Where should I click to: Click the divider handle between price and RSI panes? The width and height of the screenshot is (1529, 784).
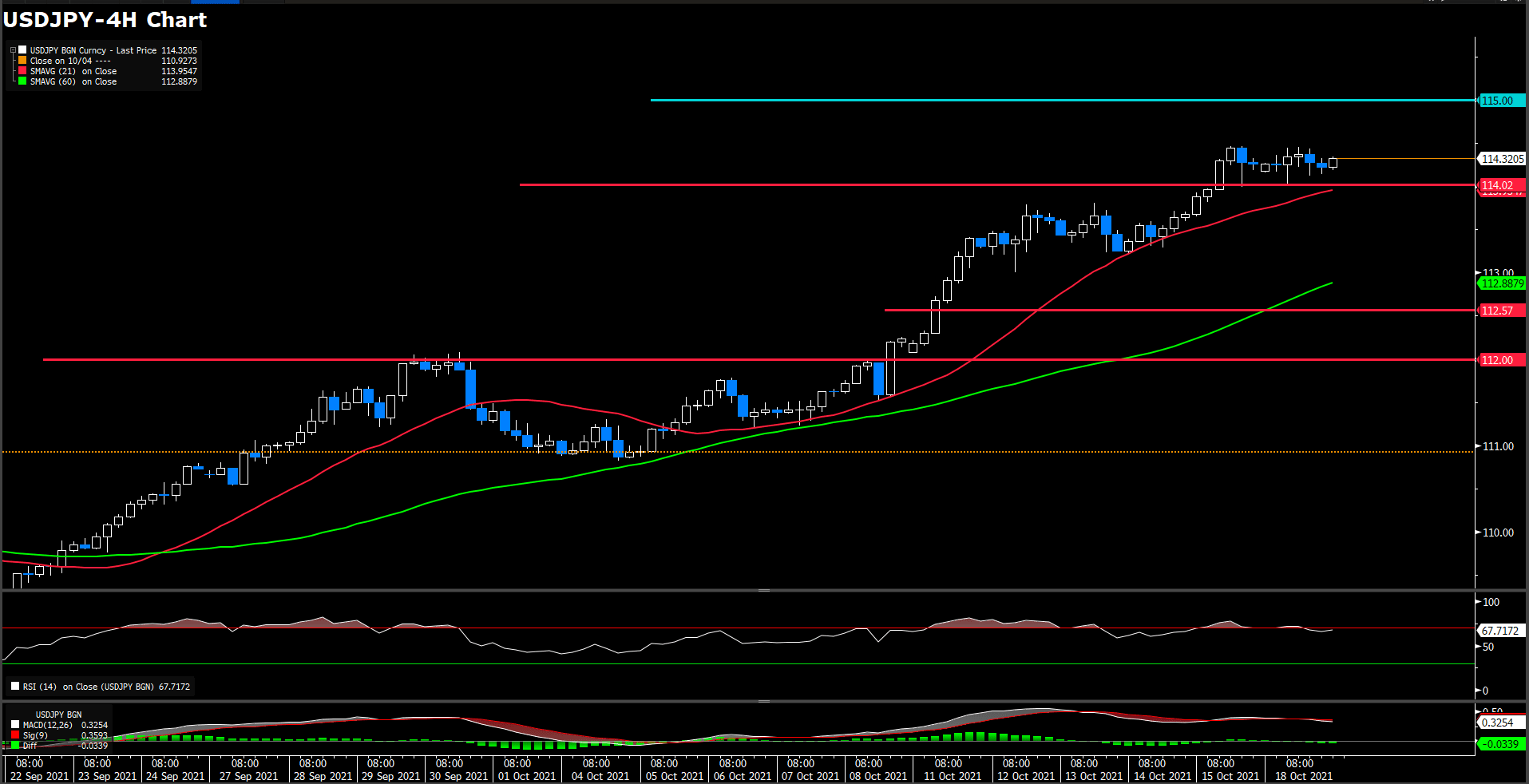click(x=764, y=590)
